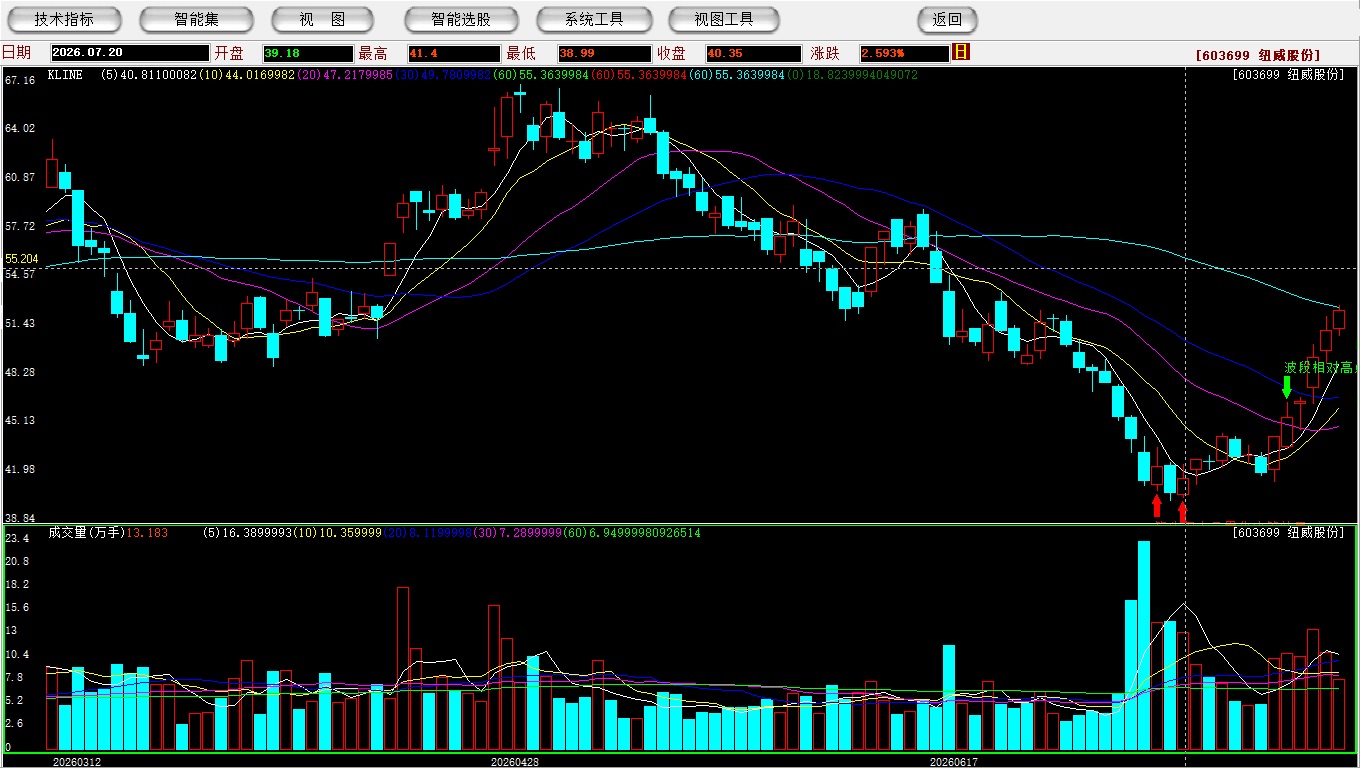Click the 智能集 button

click(196, 19)
